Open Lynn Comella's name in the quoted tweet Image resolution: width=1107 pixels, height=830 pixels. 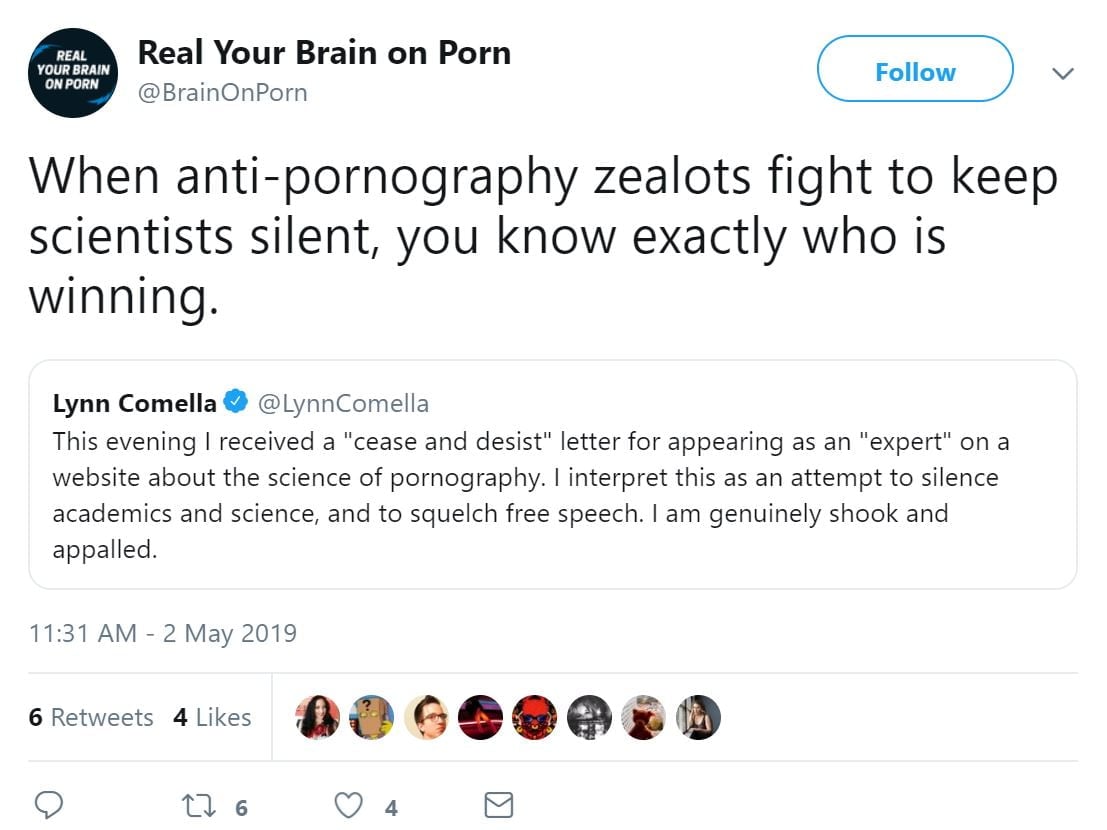tap(134, 403)
